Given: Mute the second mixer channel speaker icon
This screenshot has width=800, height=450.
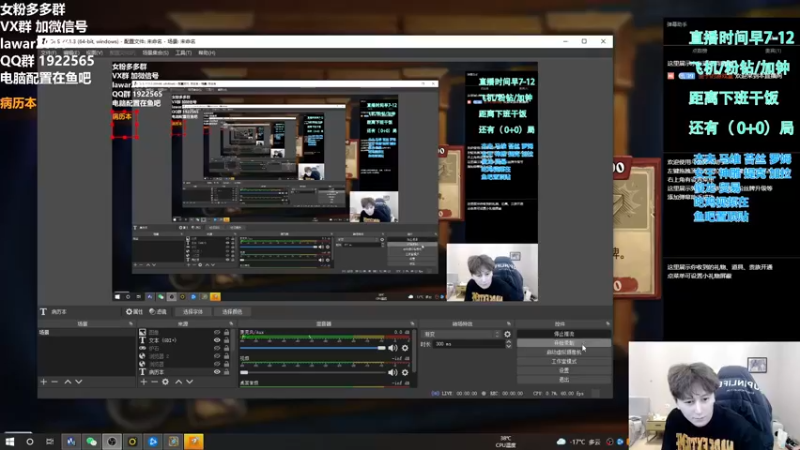Looking at the screenshot, I should pyautogui.click(x=392, y=372).
